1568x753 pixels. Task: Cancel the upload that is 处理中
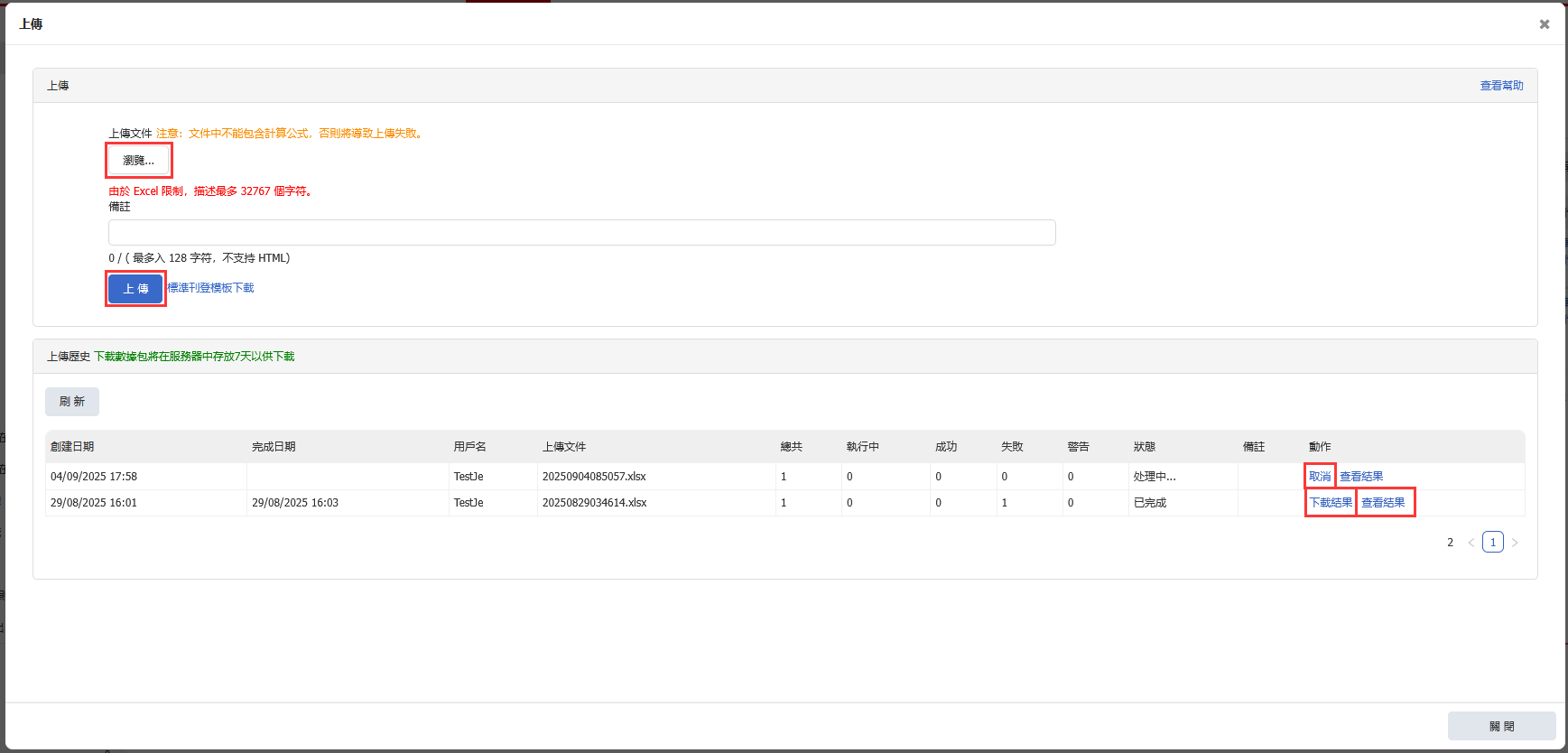[x=1320, y=477]
